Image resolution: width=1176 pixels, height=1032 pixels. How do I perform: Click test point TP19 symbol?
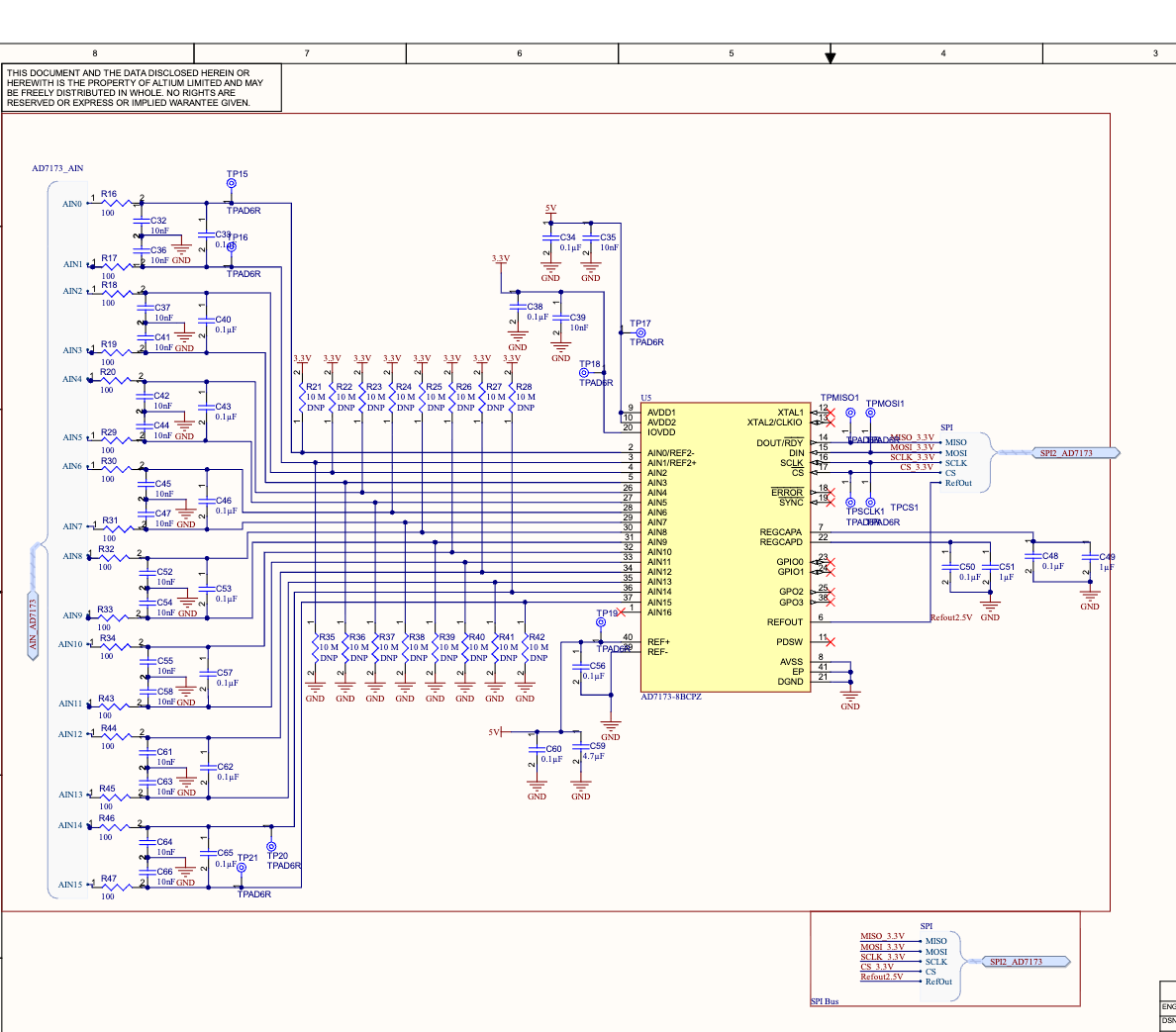click(601, 622)
